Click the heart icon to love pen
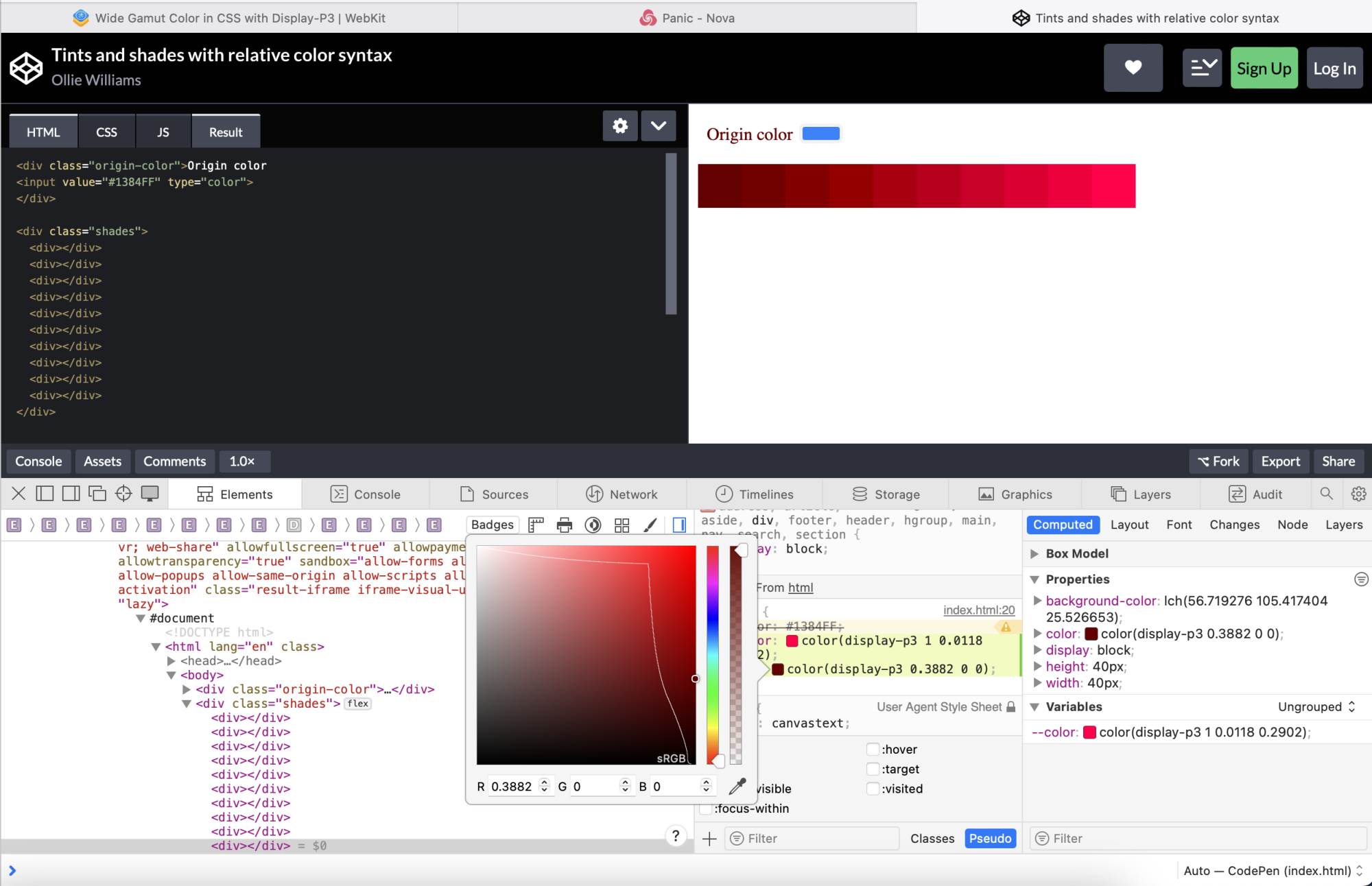Image resolution: width=1372 pixels, height=886 pixels. 1133,68
